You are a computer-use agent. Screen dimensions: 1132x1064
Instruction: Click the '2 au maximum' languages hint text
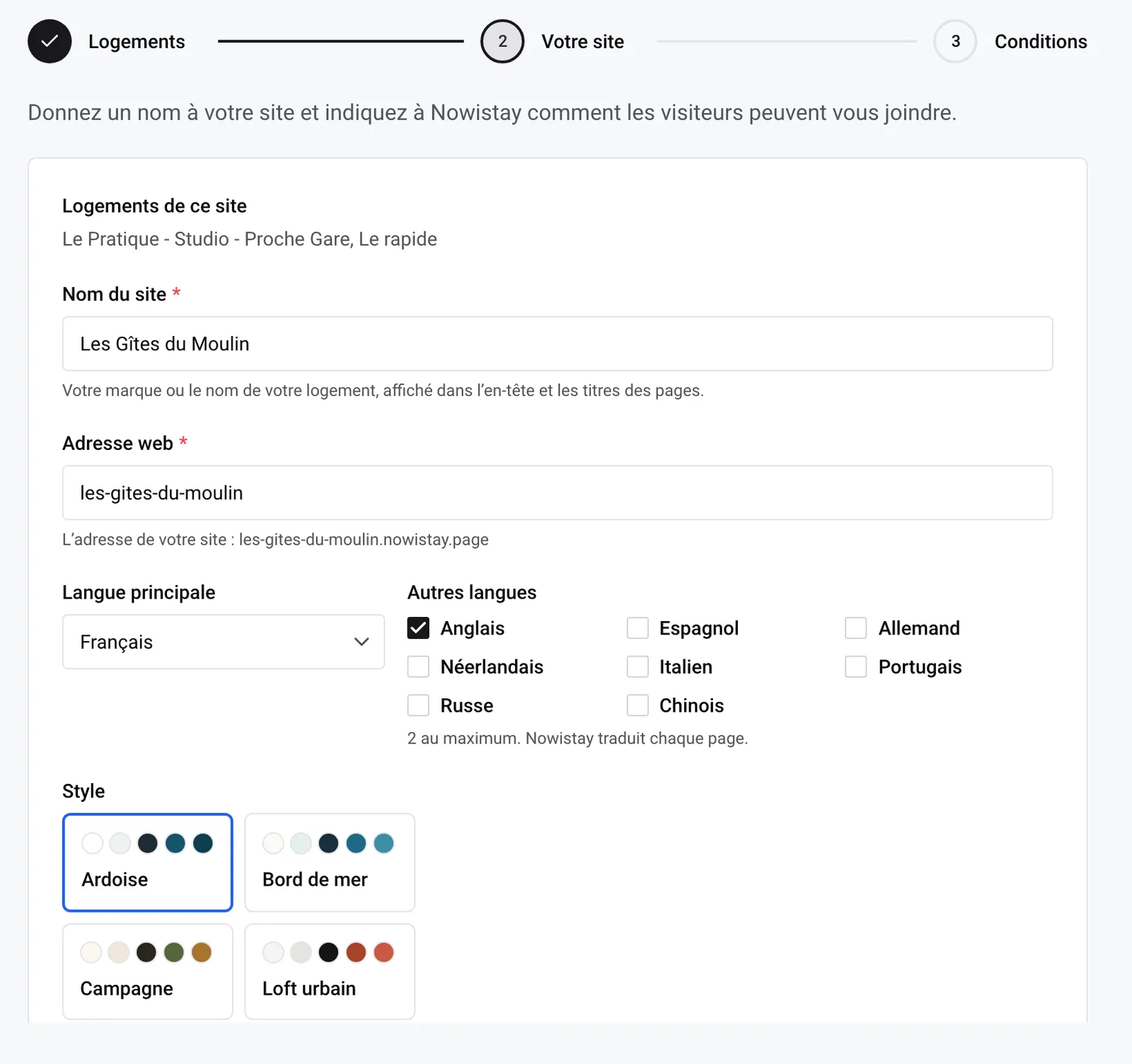577,739
